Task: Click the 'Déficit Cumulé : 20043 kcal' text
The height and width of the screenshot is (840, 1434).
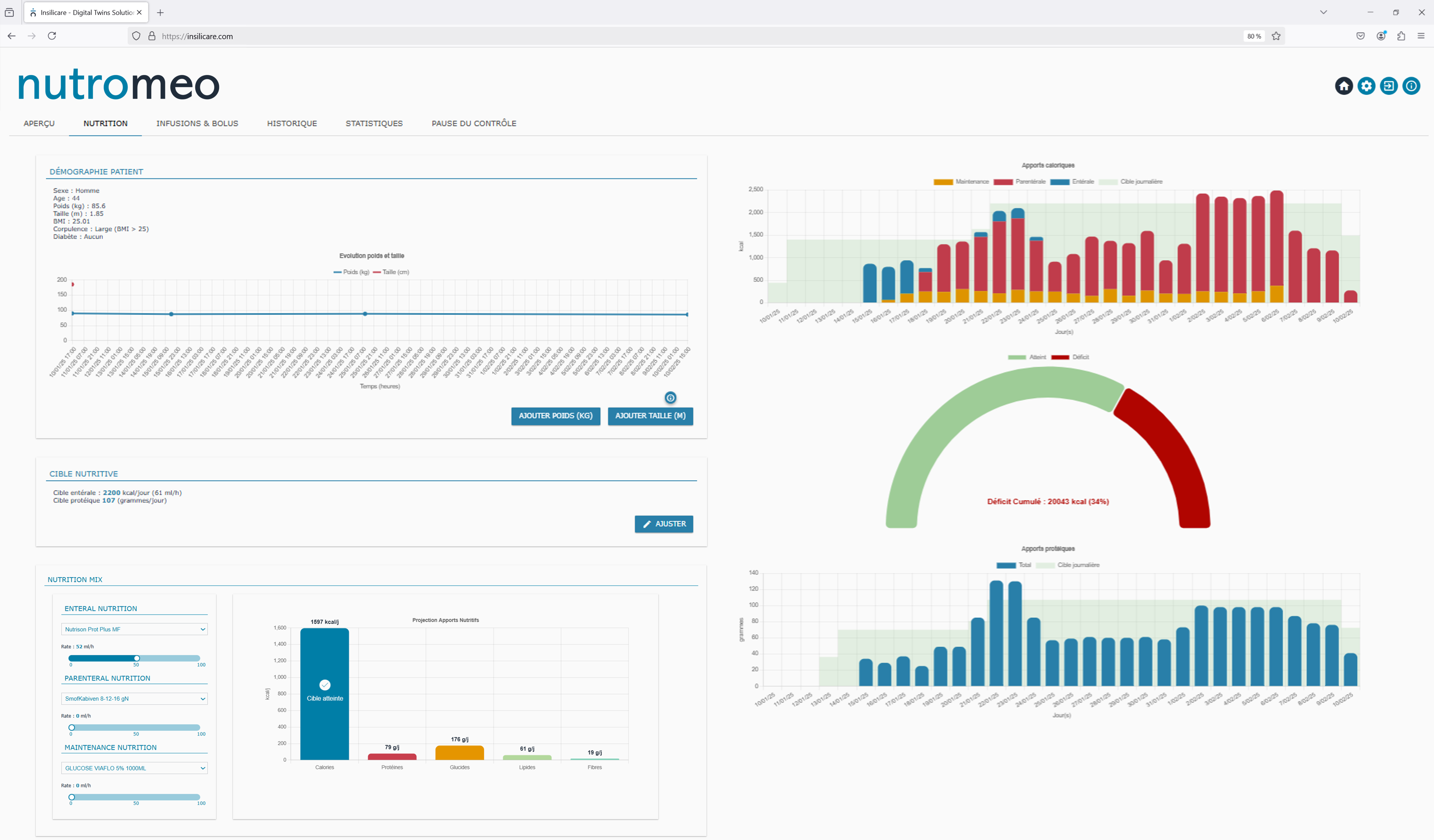Action: 1047,502
